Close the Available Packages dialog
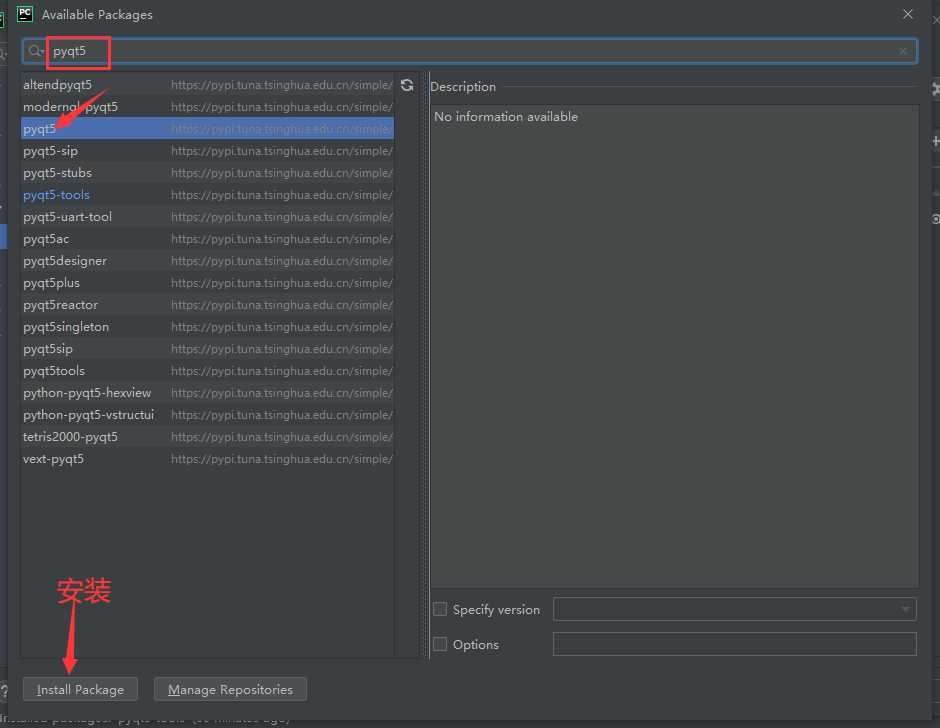The height and width of the screenshot is (728, 940). pyautogui.click(x=908, y=14)
